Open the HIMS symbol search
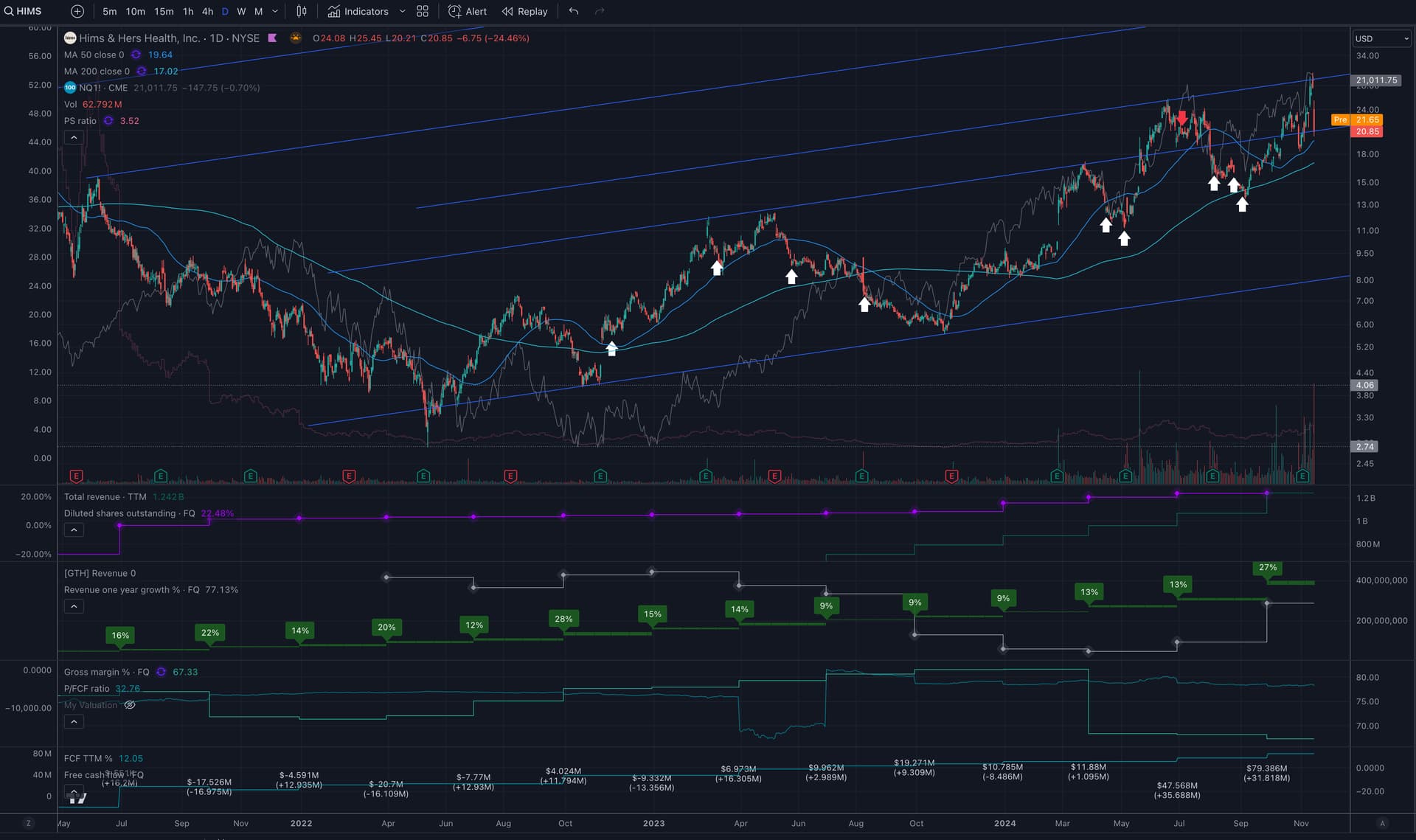 (x=24, y=11)
